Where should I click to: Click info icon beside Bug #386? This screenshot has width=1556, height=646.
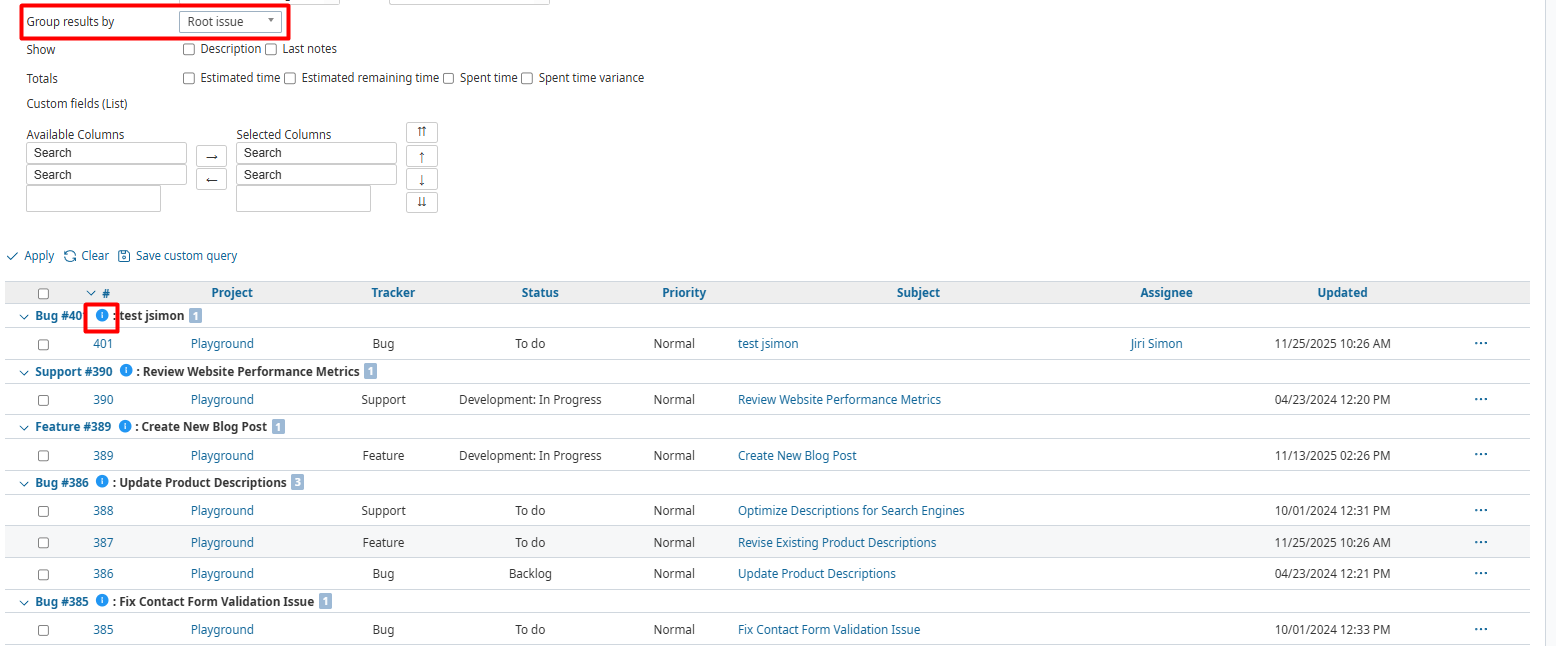(x=102, y=482)
